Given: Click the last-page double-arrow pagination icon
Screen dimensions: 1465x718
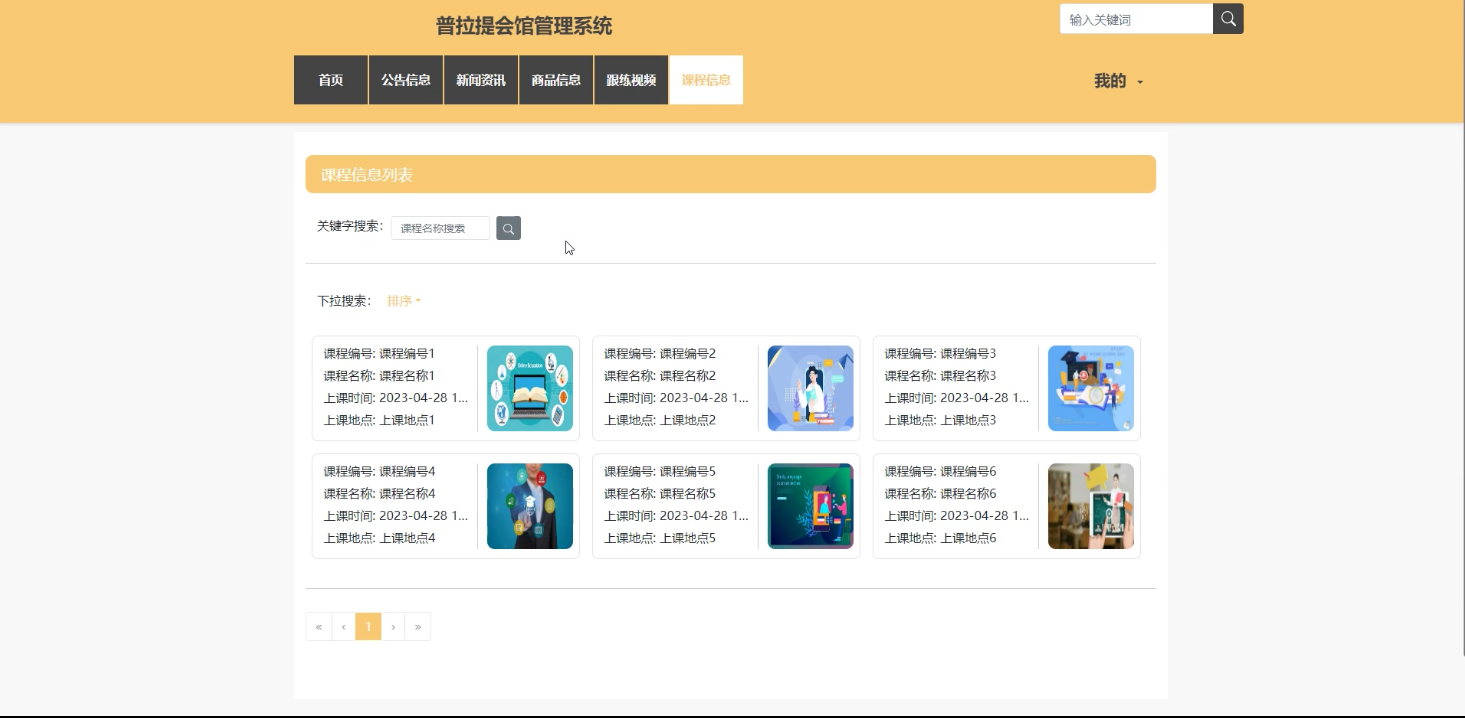Looking at the screenshot, I should (418, 626).
